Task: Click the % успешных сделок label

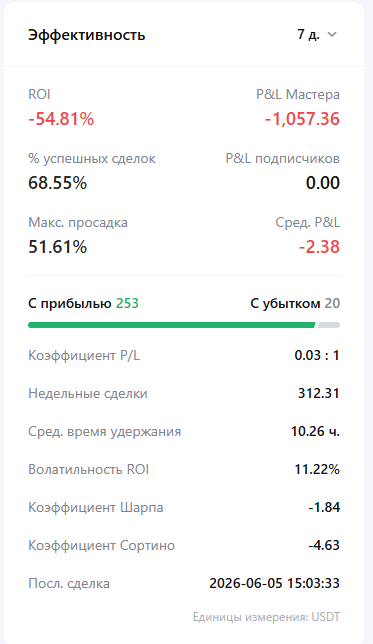Action: (92, 159)
